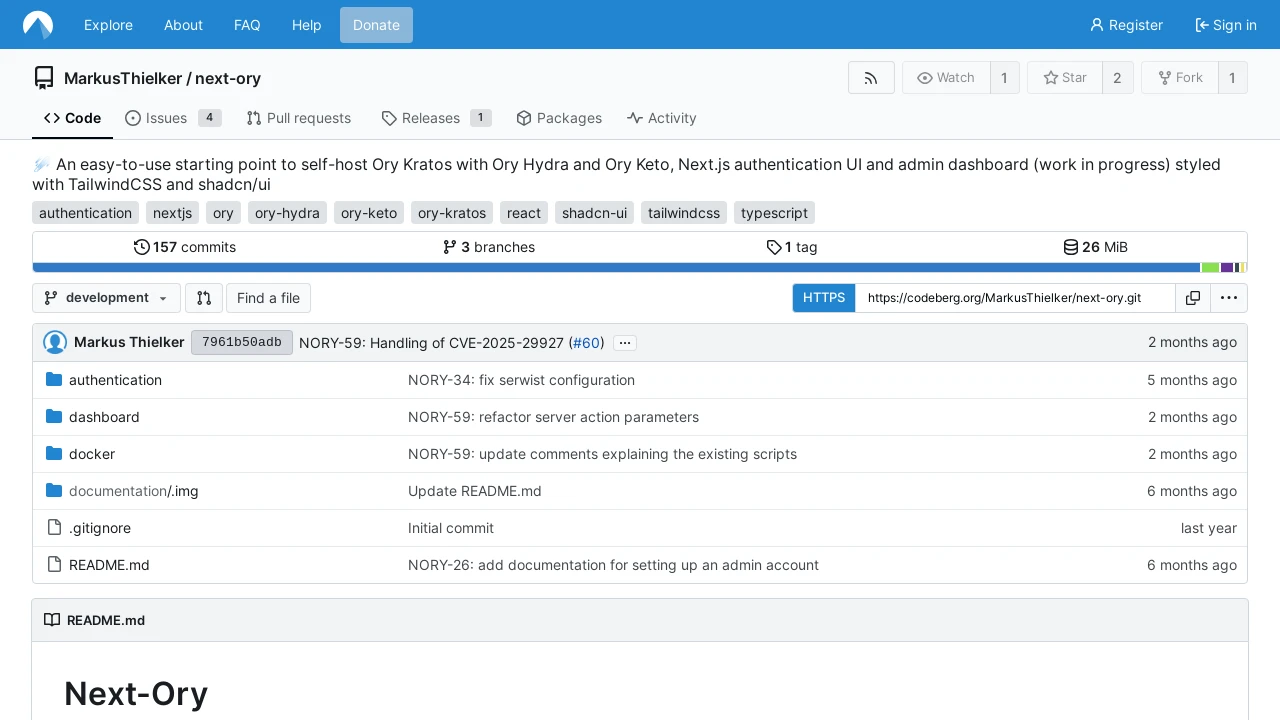Click Markus Thielker's avatar image
Image resolution: width=1280 pixels, height=720 pixels.
click(55, 343)
